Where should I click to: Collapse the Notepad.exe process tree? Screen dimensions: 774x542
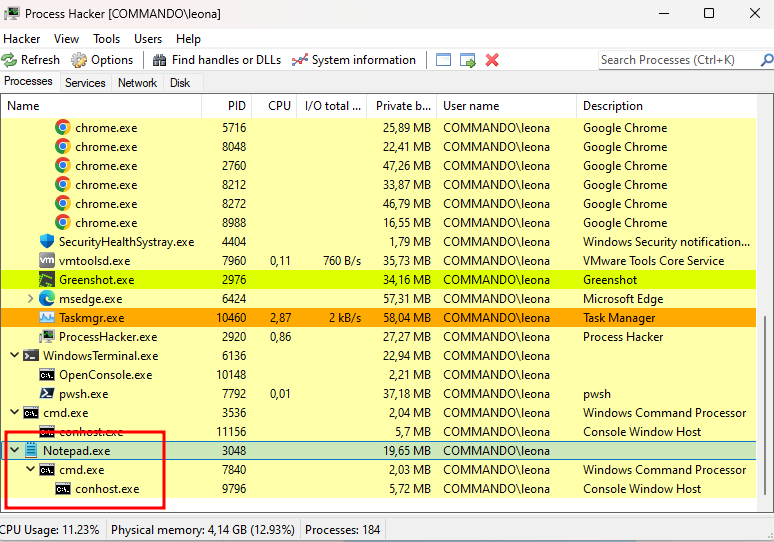pos(14,451)
